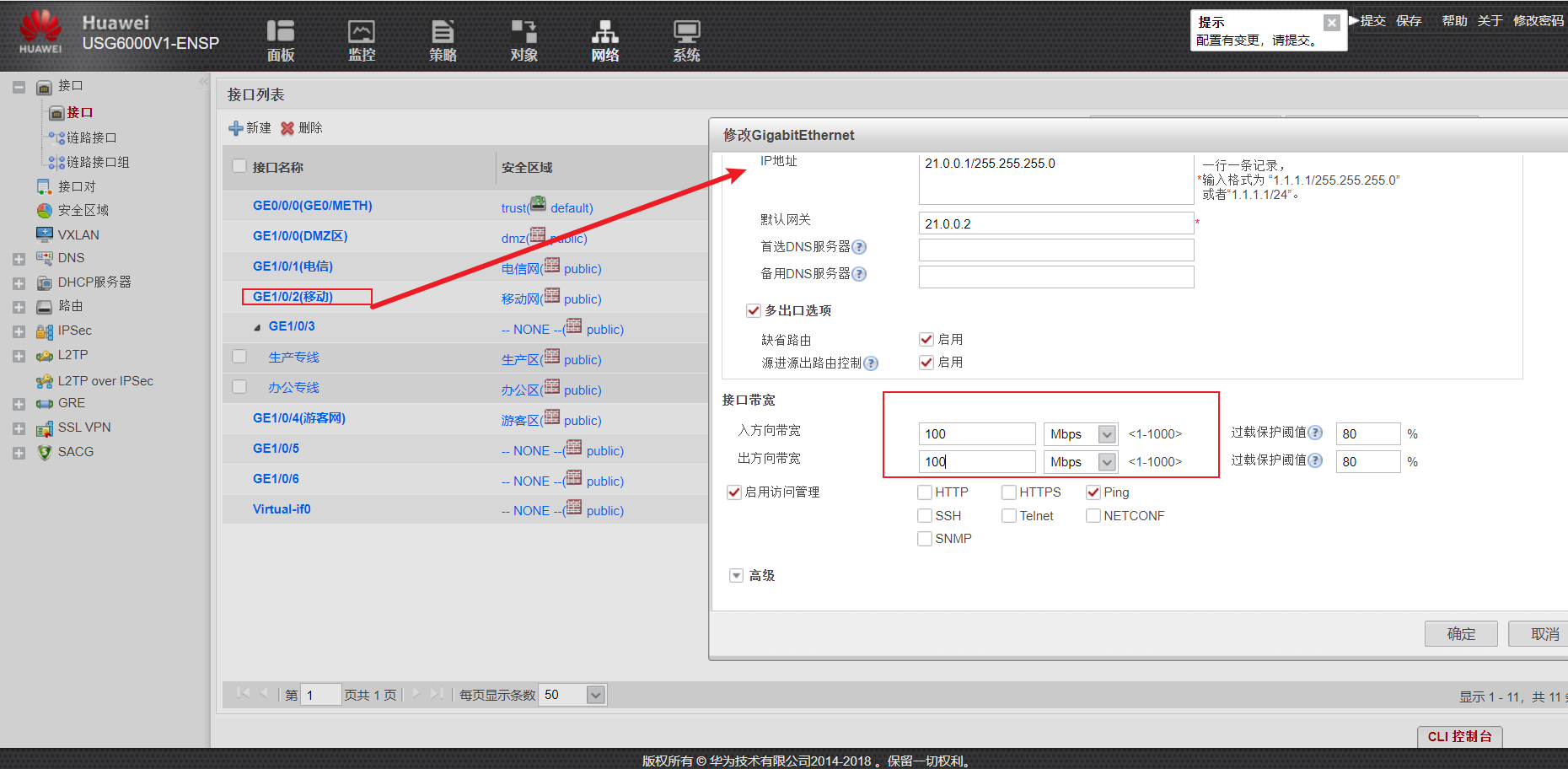The image size is (1568, 769).
Task: Click the 入方向带宽 value field
Action: click(x=977, y=433)
